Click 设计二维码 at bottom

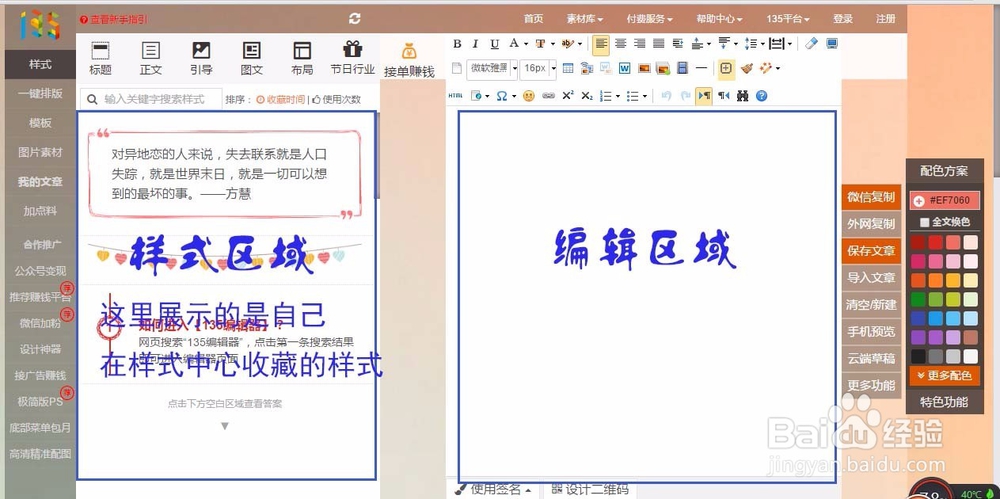[590, 489]
